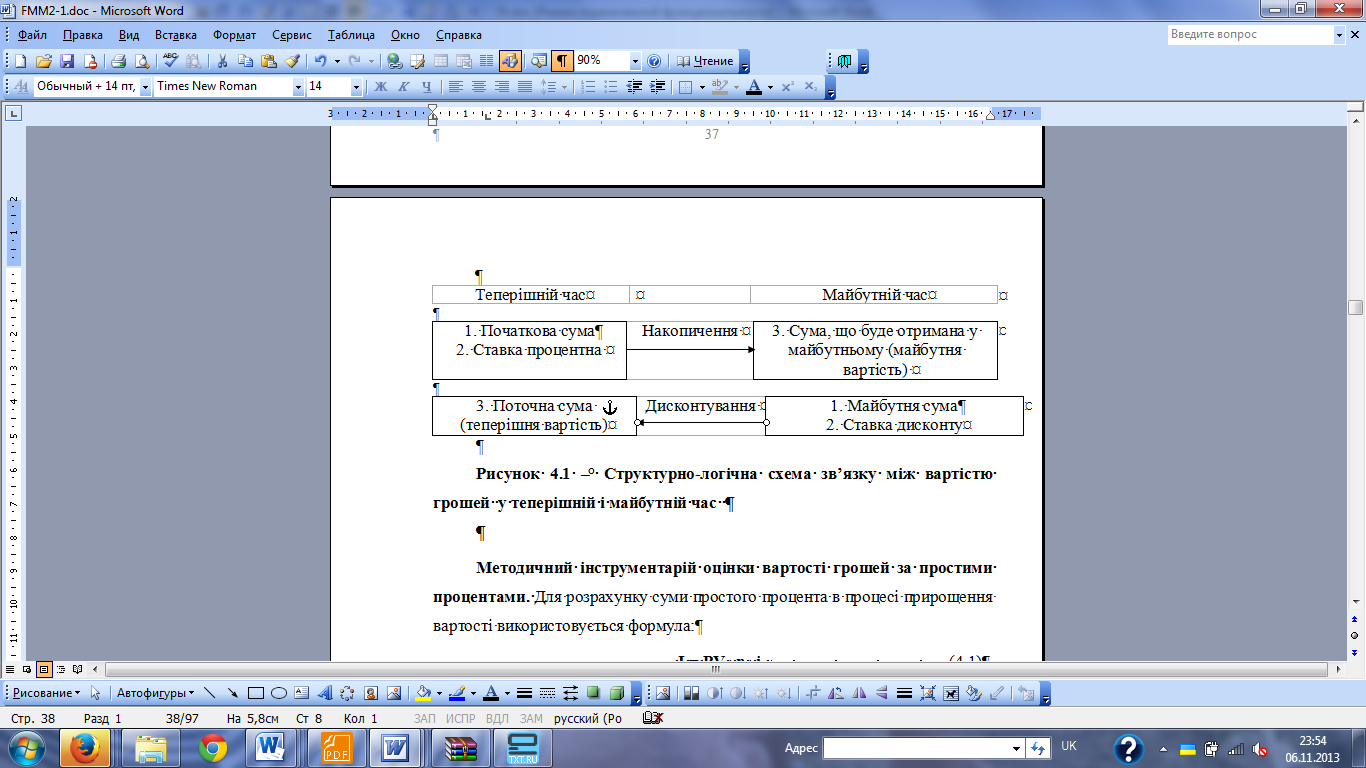This screenshot has height=768, width=1366.
Task: Apply 3-D style from Drawing toolbar
Action: coord(616,692)
